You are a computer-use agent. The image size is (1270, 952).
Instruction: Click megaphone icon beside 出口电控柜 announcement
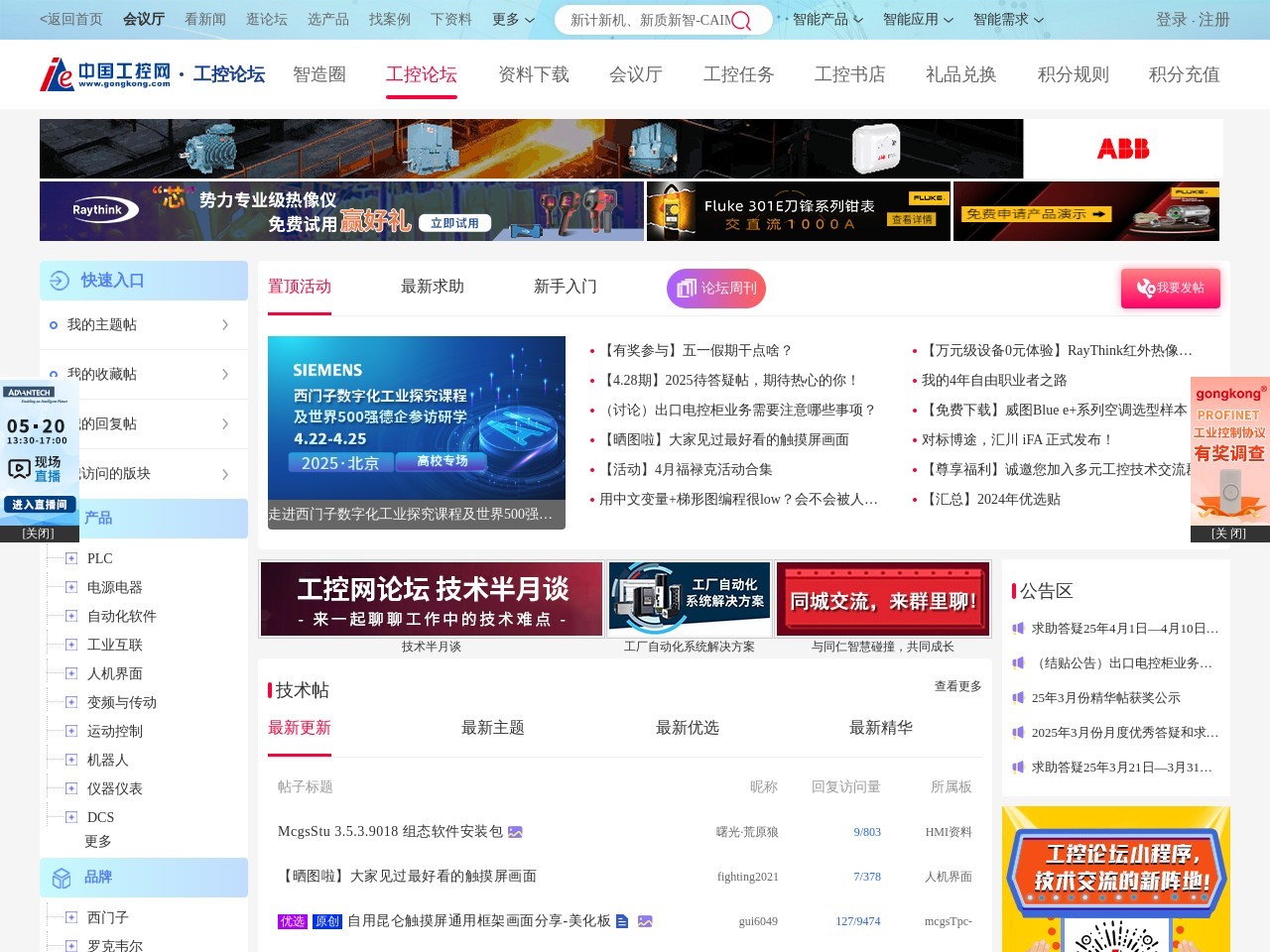[1018, 662]
